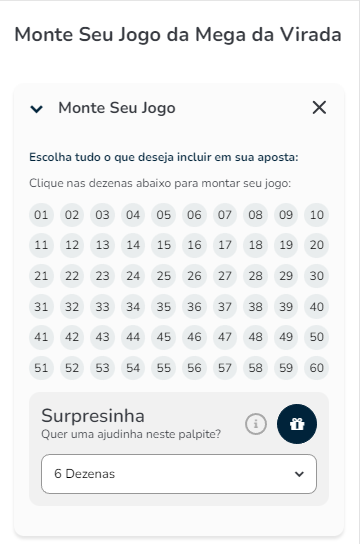Screen dimensions: 360x544
Task: Open the Surpresinha info icon
Action: pyautogui.click(x=256, y=424)
